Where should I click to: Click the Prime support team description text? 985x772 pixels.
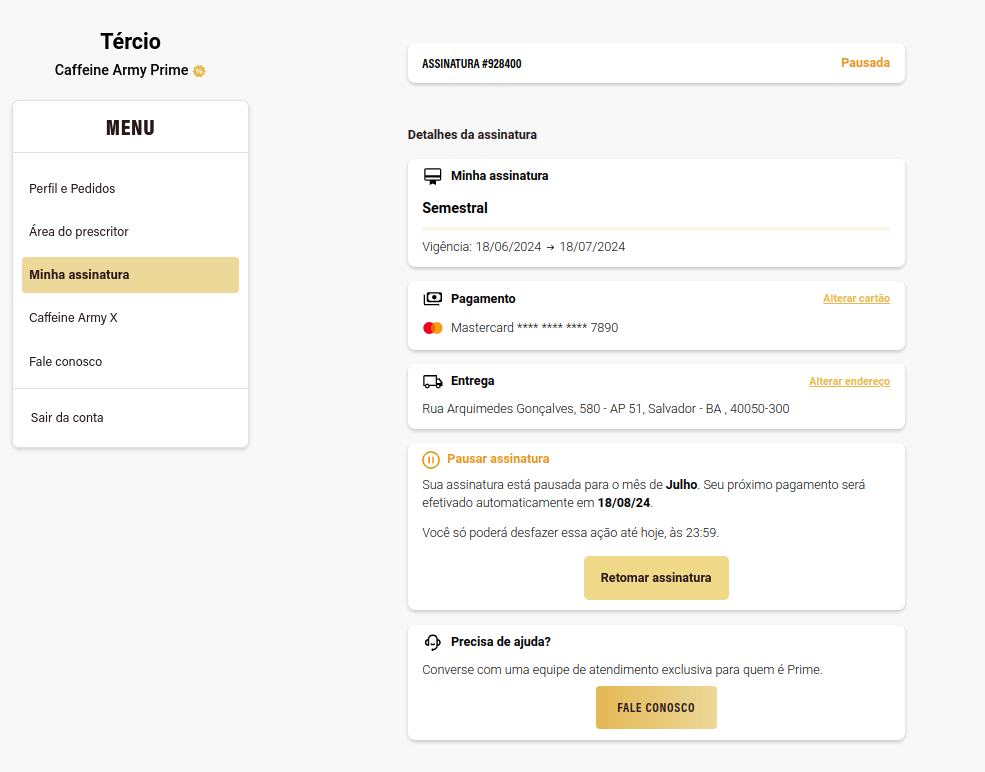[622, 670]
